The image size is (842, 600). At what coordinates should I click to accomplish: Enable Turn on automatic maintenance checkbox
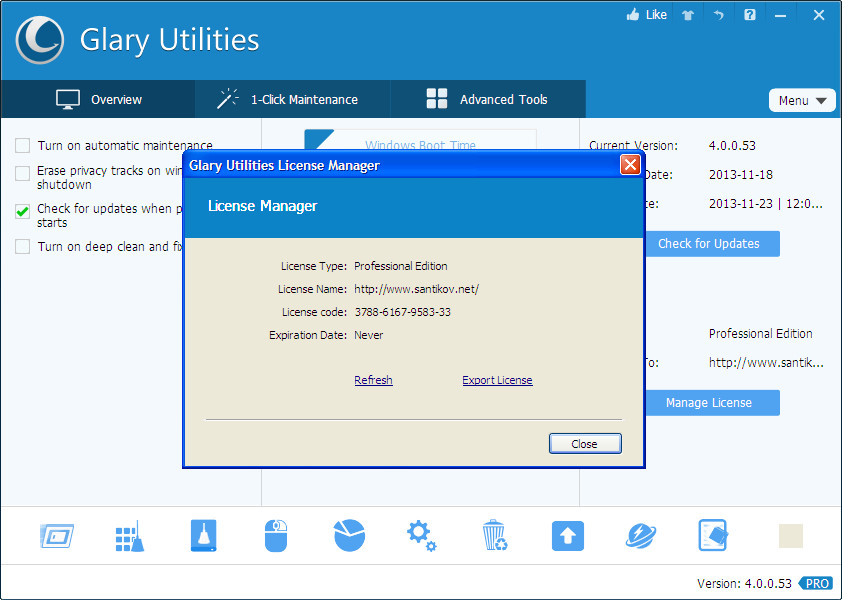(23, 146)
